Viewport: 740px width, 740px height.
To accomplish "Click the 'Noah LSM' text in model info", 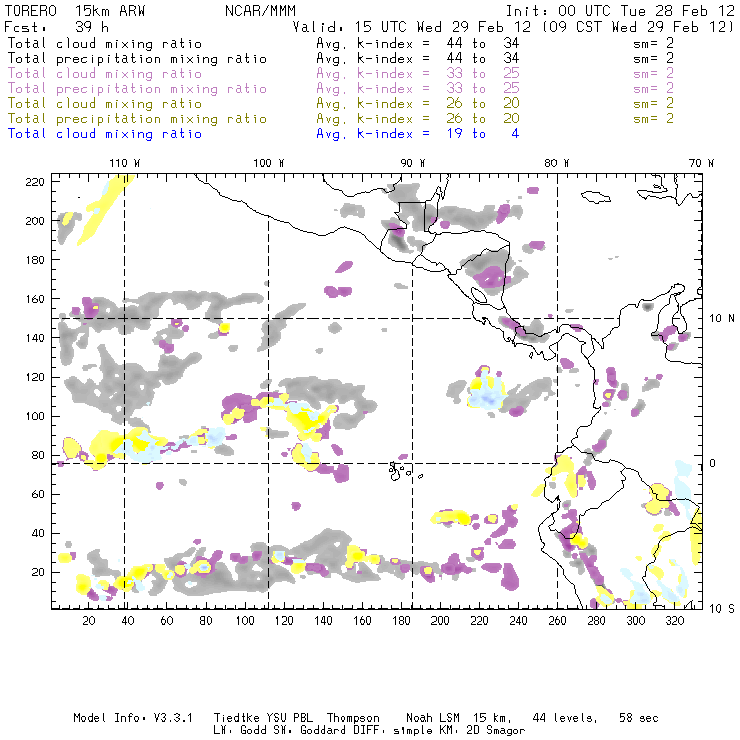I will coord(433,718).
